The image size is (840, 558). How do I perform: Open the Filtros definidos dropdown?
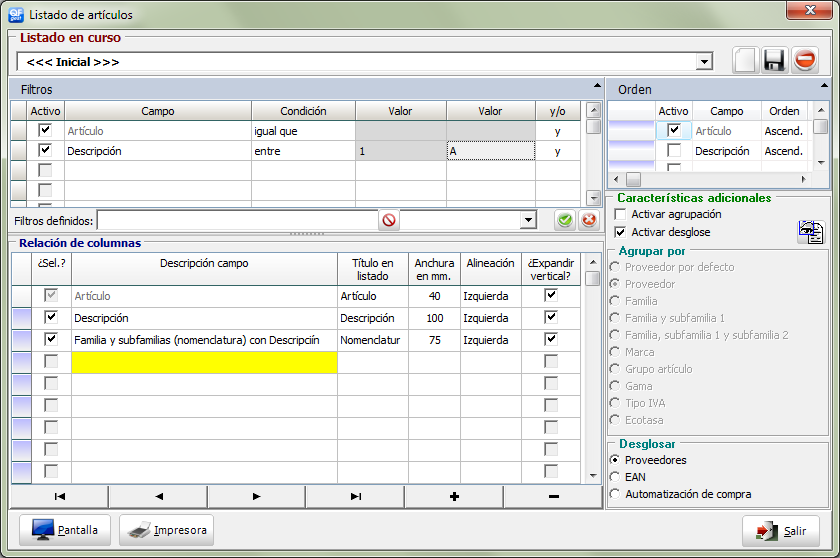coord(528,220)
